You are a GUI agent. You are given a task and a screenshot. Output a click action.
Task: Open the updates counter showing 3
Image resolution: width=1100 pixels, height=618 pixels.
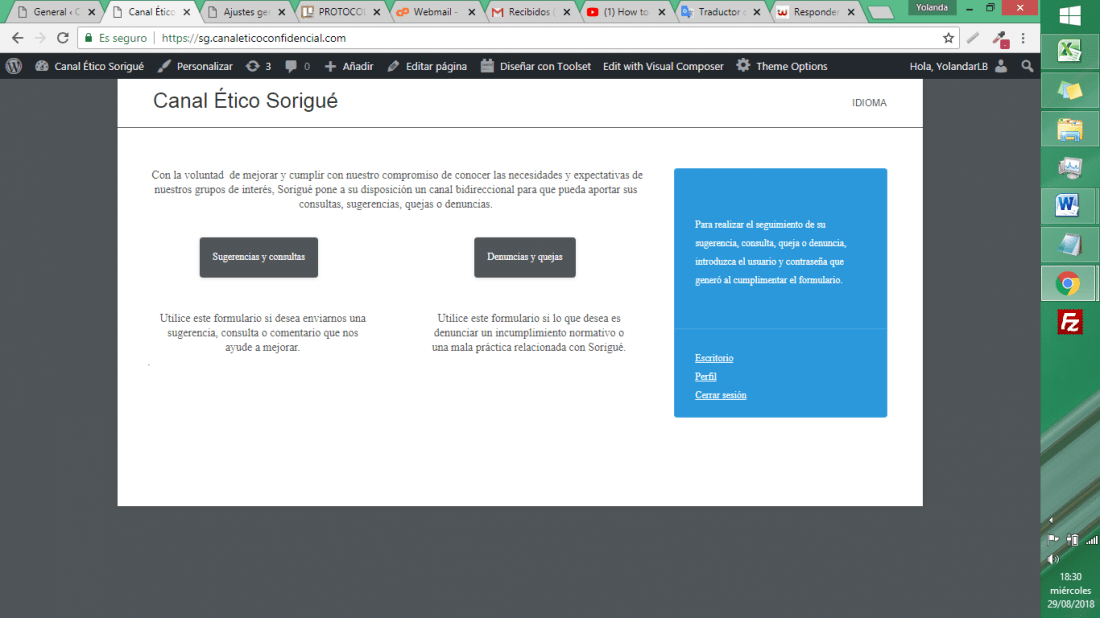point(258,66)
